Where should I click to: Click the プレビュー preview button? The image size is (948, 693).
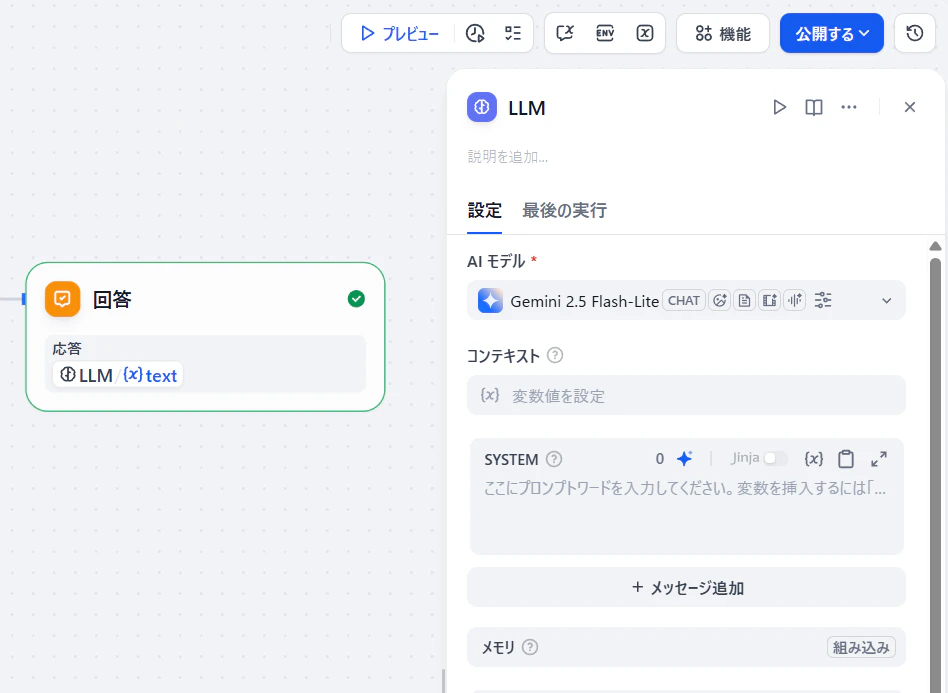point(399,33)
